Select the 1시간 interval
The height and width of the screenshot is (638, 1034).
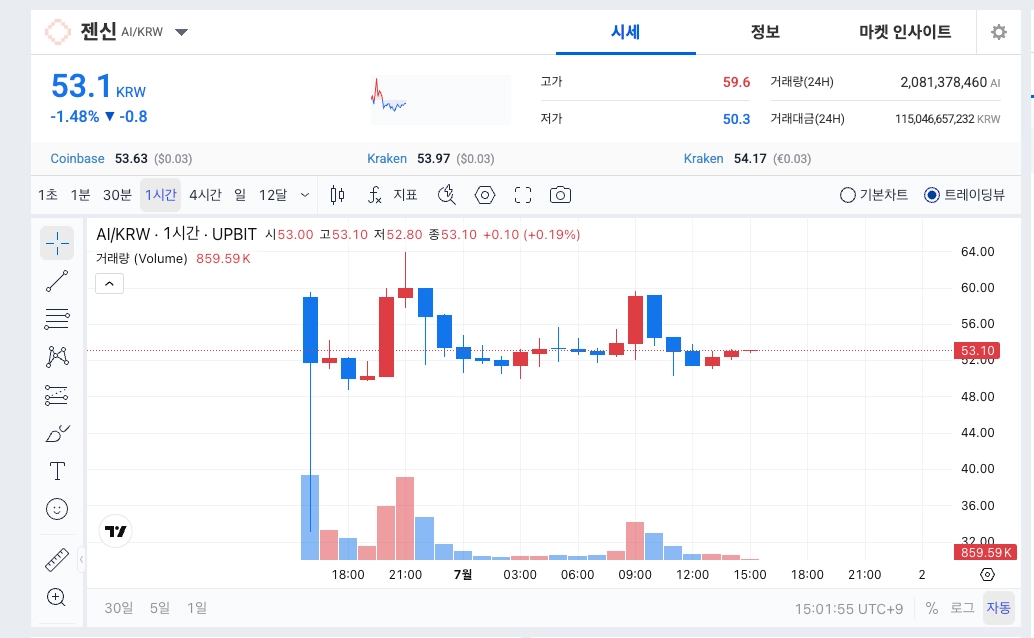[161, 195]
